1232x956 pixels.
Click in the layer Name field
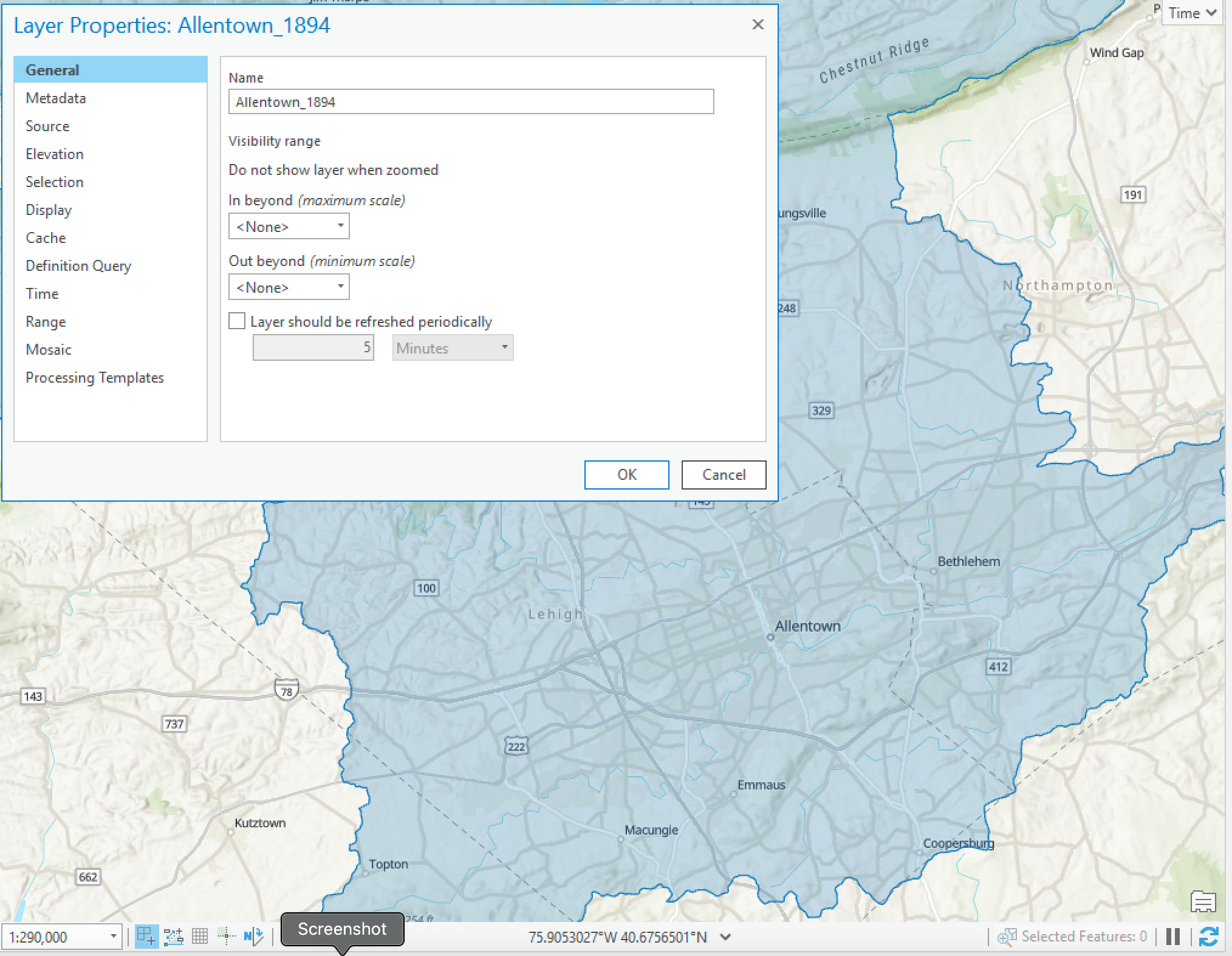pyautogui.click(x=471, y=101)
